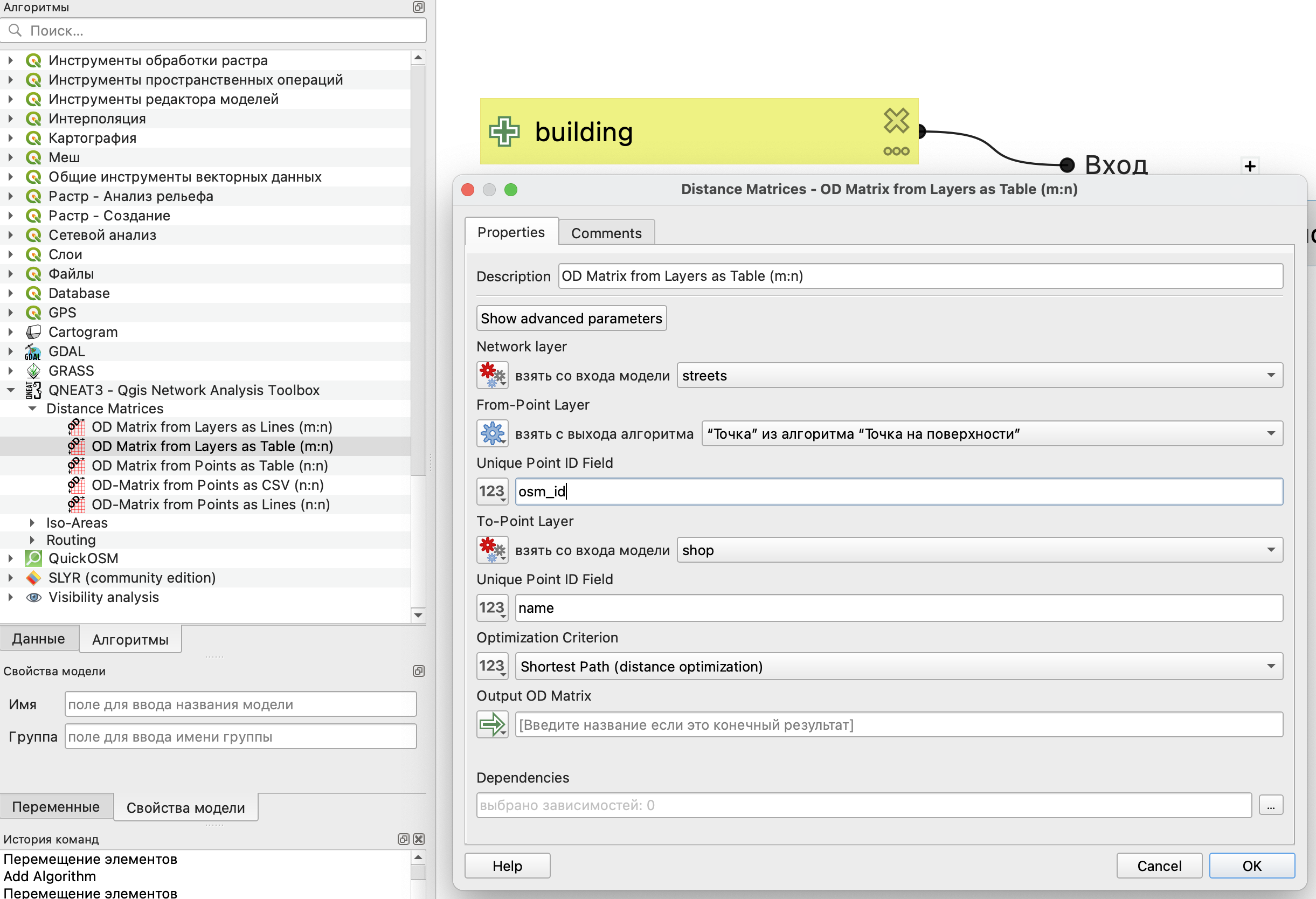The width and height of the screenshot is (1316, 899).
Task: Click the Optimization Criterion value type icon
Action: tap(491, 666)
